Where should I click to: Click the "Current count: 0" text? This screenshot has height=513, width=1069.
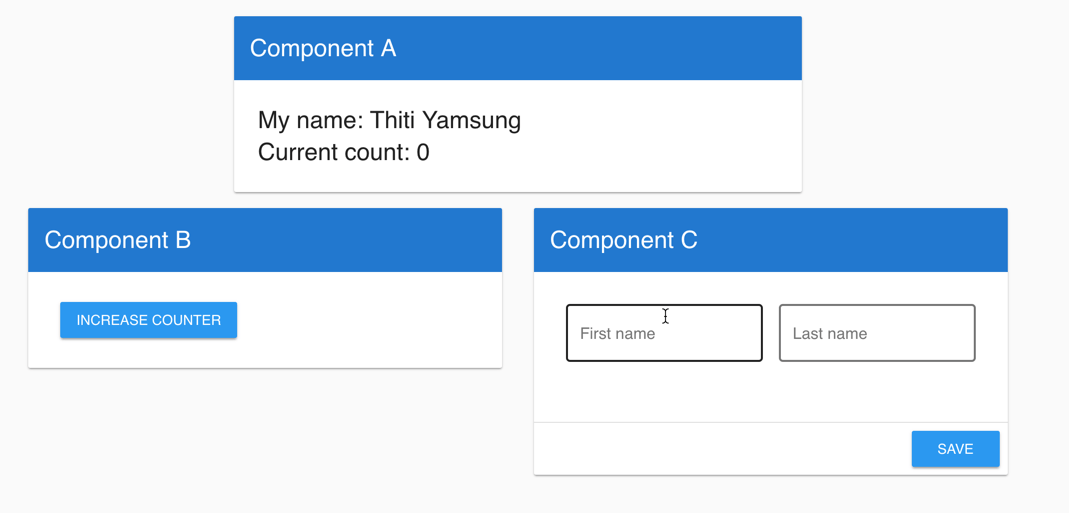343,152
